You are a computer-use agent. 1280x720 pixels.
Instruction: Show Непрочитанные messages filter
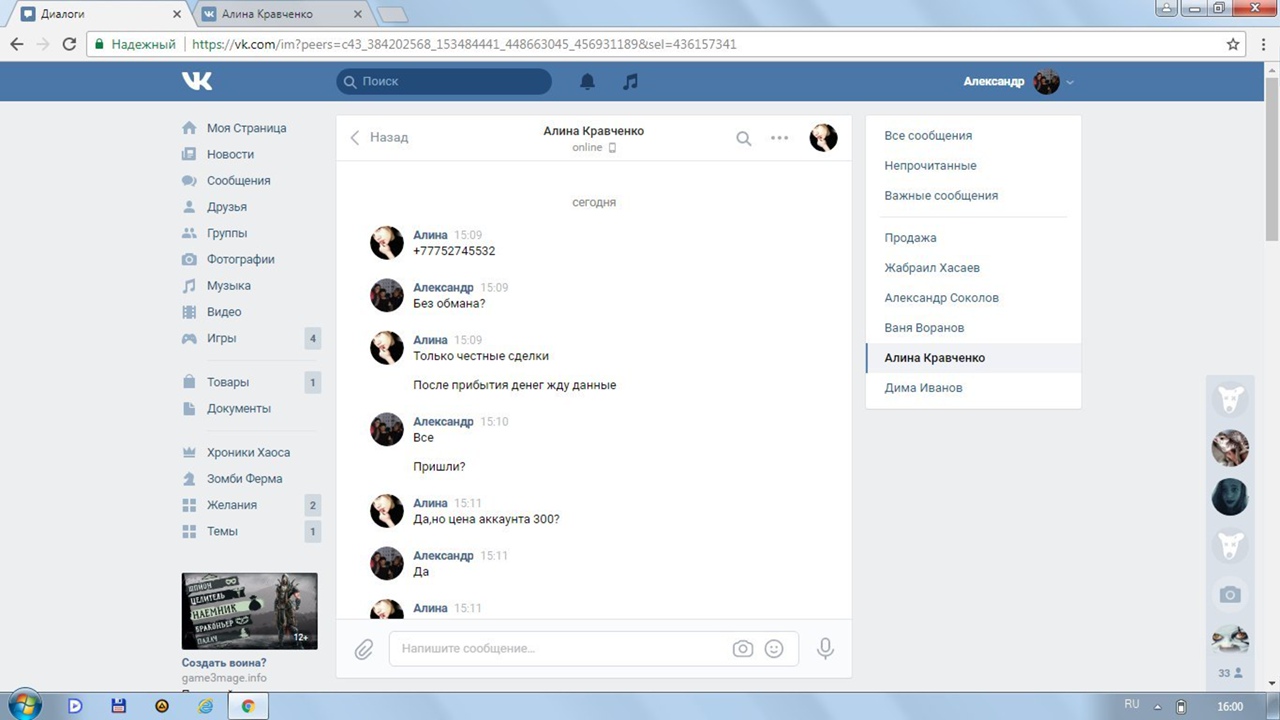[930, 166]
